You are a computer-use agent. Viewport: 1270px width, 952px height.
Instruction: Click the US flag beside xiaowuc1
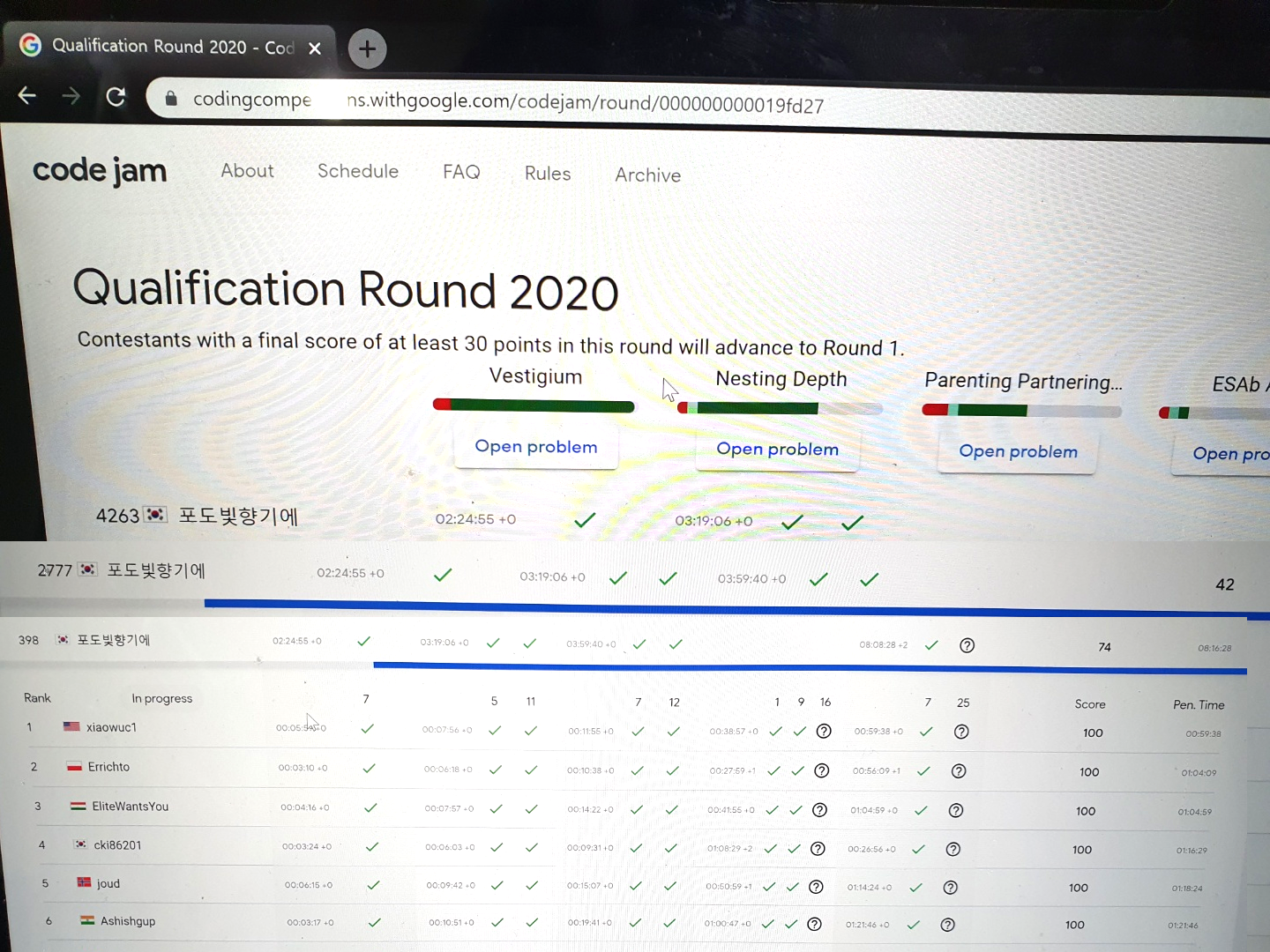pyautogui.click(x=71, y=726)
